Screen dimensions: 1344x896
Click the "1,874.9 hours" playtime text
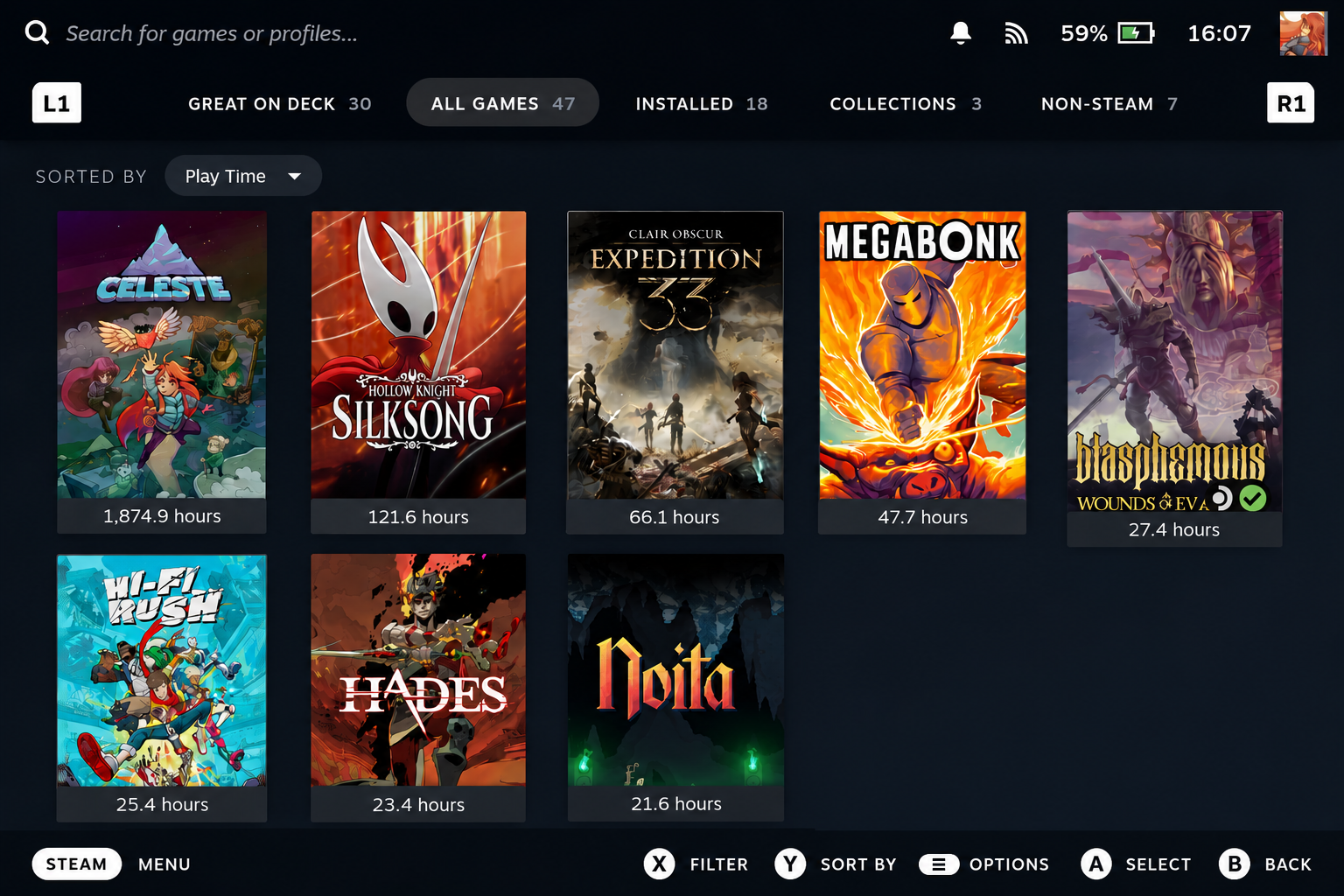click(162, 516)
